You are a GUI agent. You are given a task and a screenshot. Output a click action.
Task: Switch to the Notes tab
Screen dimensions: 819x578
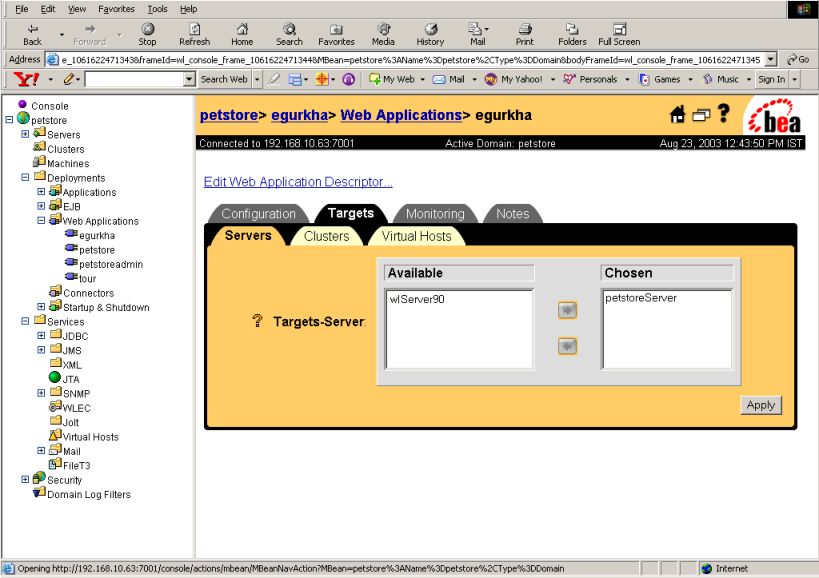(x=512, y=214)
